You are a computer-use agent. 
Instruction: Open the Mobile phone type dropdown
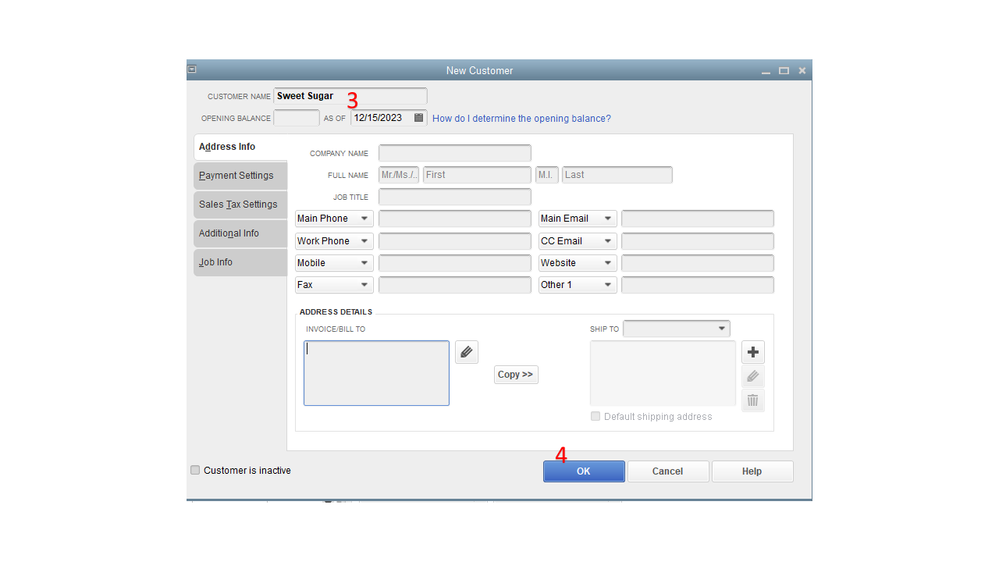point(334,263)
